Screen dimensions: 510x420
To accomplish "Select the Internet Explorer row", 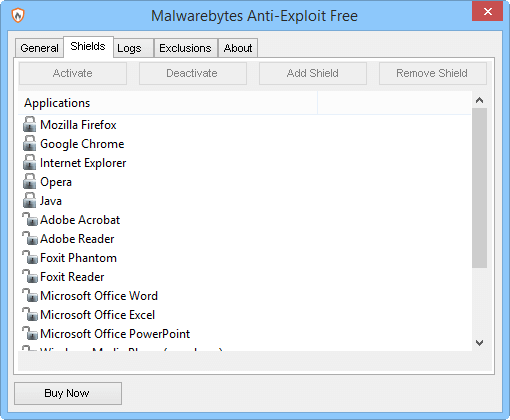I will coord(245,163).
